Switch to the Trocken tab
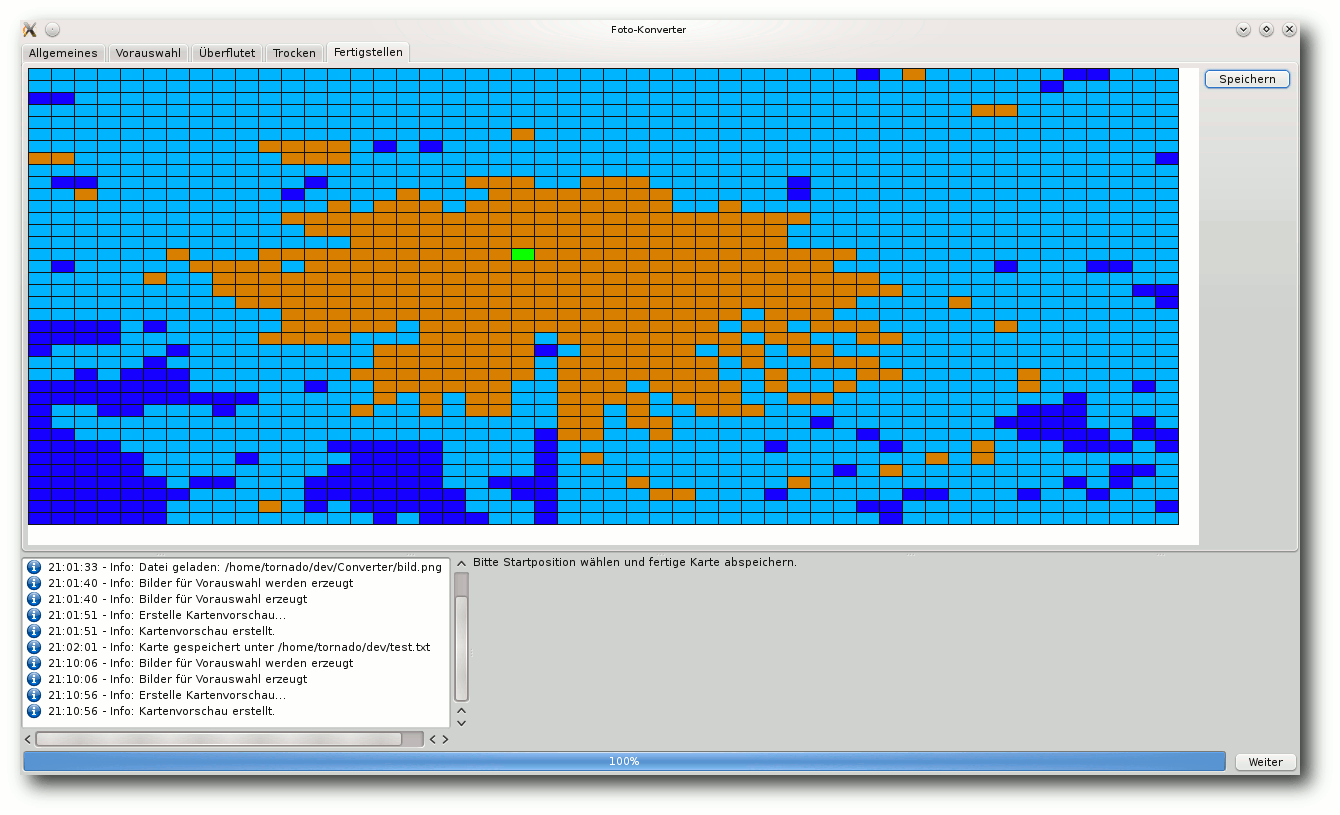The height and width of the screenshot is (815, 1340). tap(294, 53)
